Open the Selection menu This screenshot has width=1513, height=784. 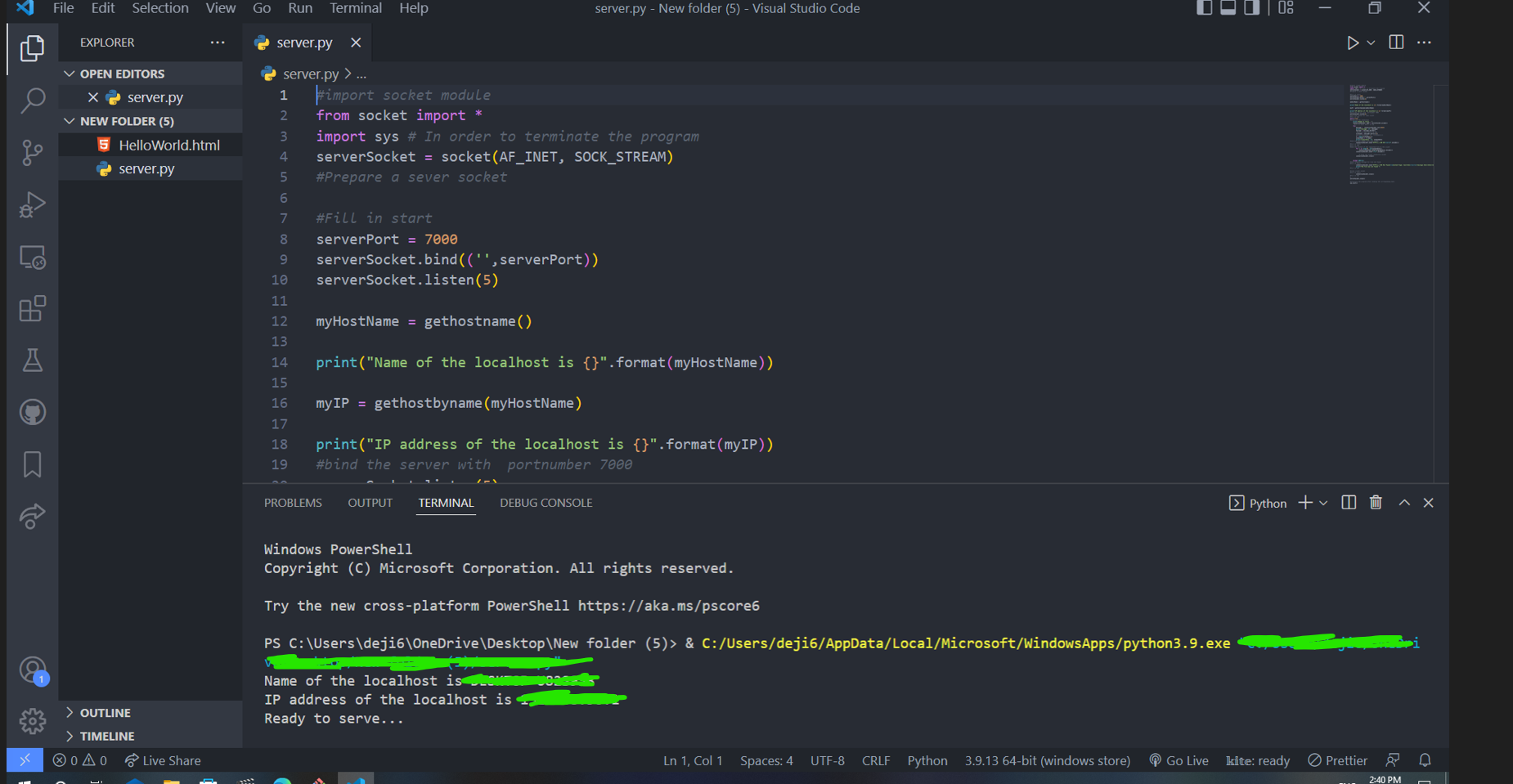click(160, 8)
